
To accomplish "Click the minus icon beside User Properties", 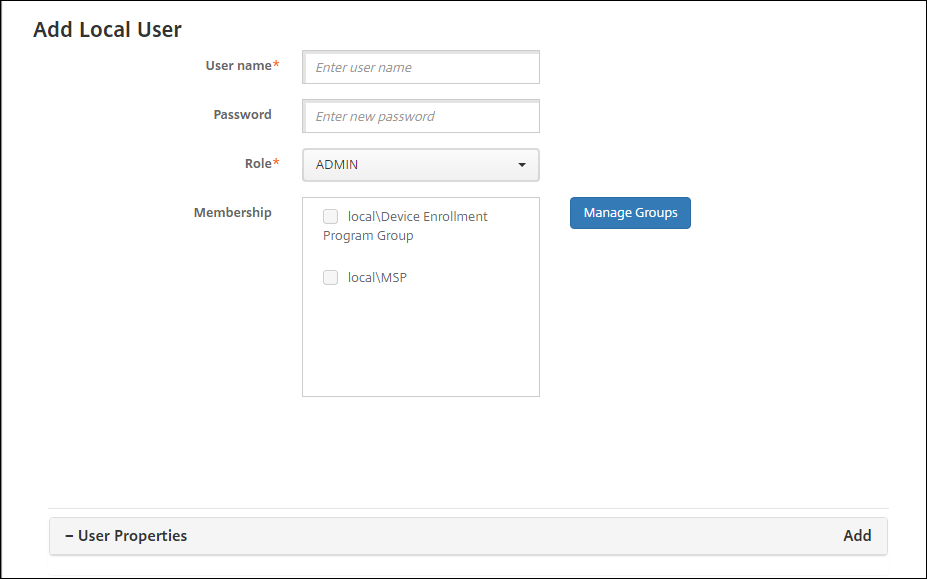I will pyautogui.click(x=69, y=536).
